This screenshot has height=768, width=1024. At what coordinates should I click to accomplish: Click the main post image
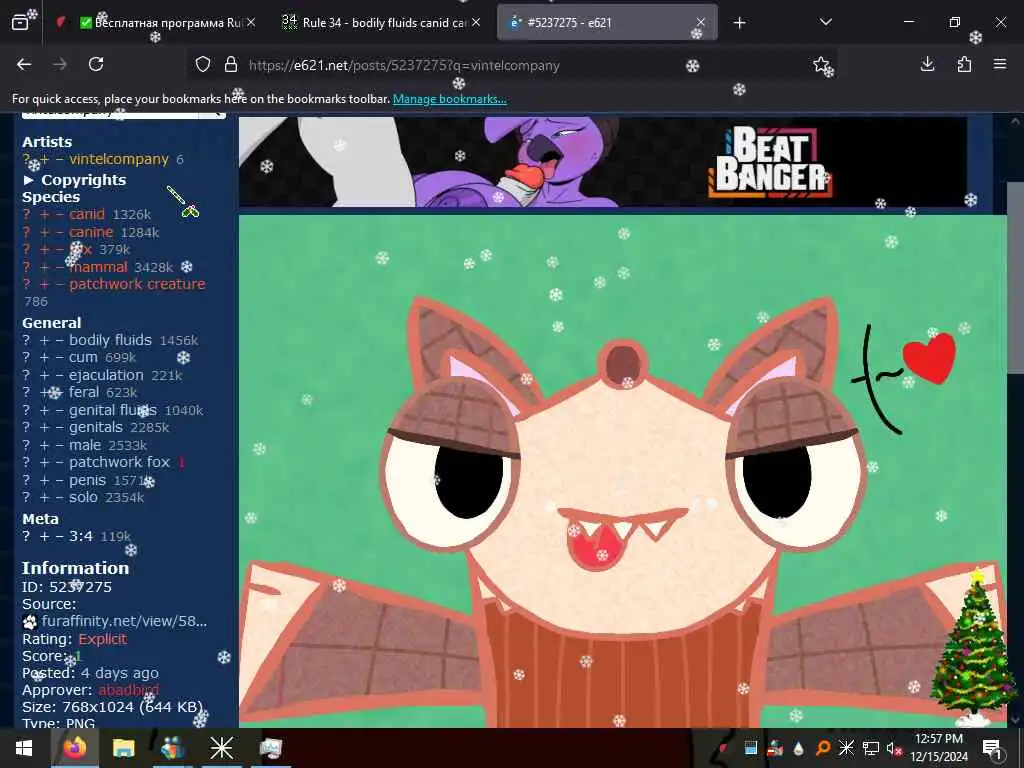tap(623, 471)
